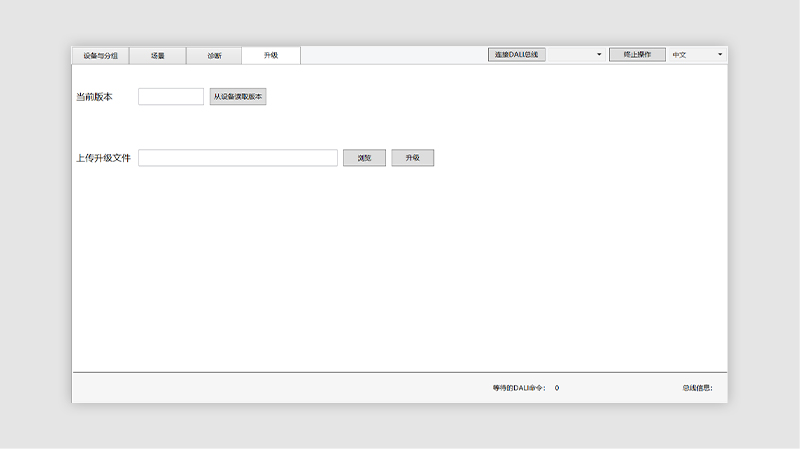The width and height of the screenshot is (800, 449).
Task: Click the 上传升级文件 label
Action: pos(103,158)
